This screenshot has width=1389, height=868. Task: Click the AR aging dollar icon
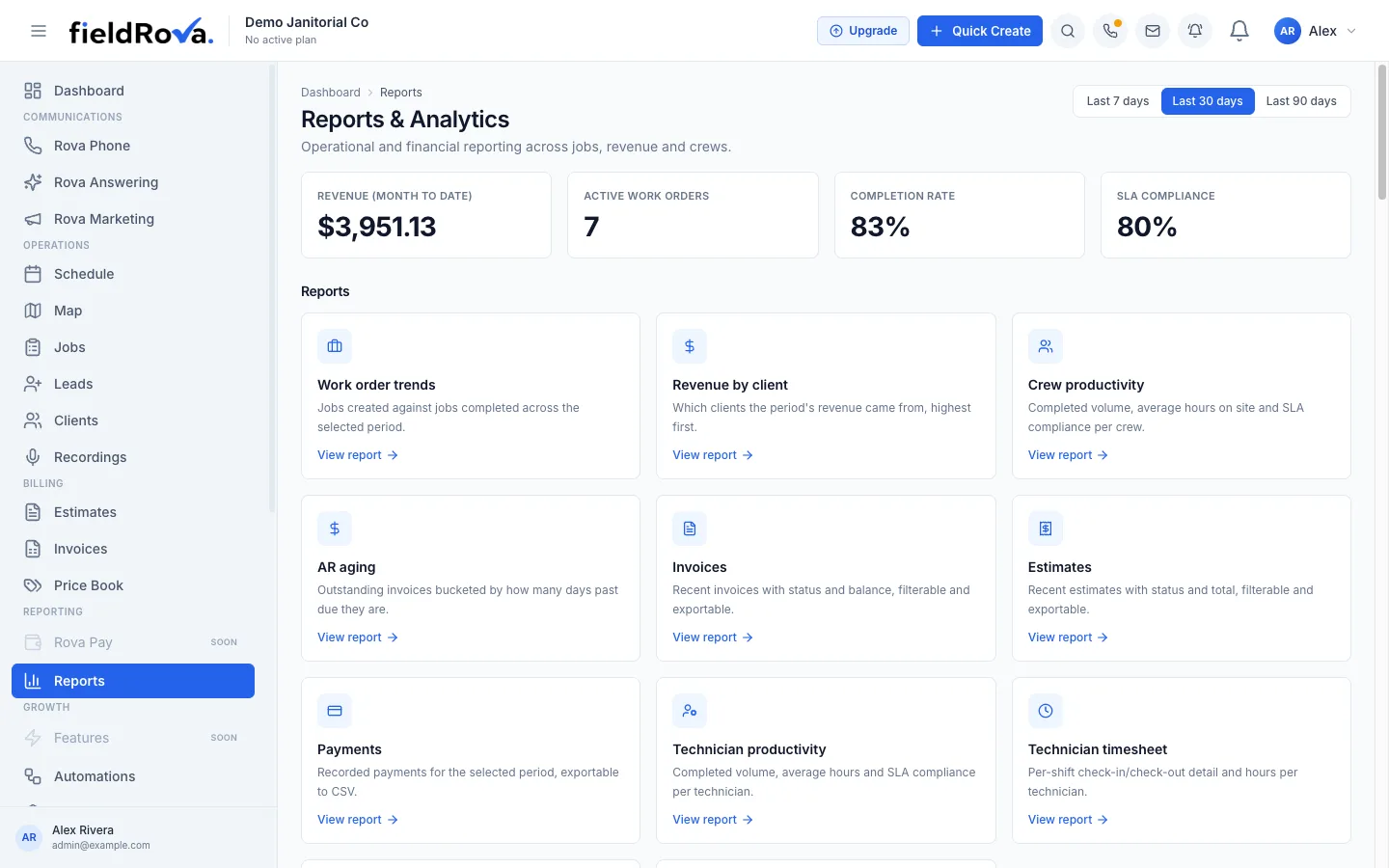point(335,529)
